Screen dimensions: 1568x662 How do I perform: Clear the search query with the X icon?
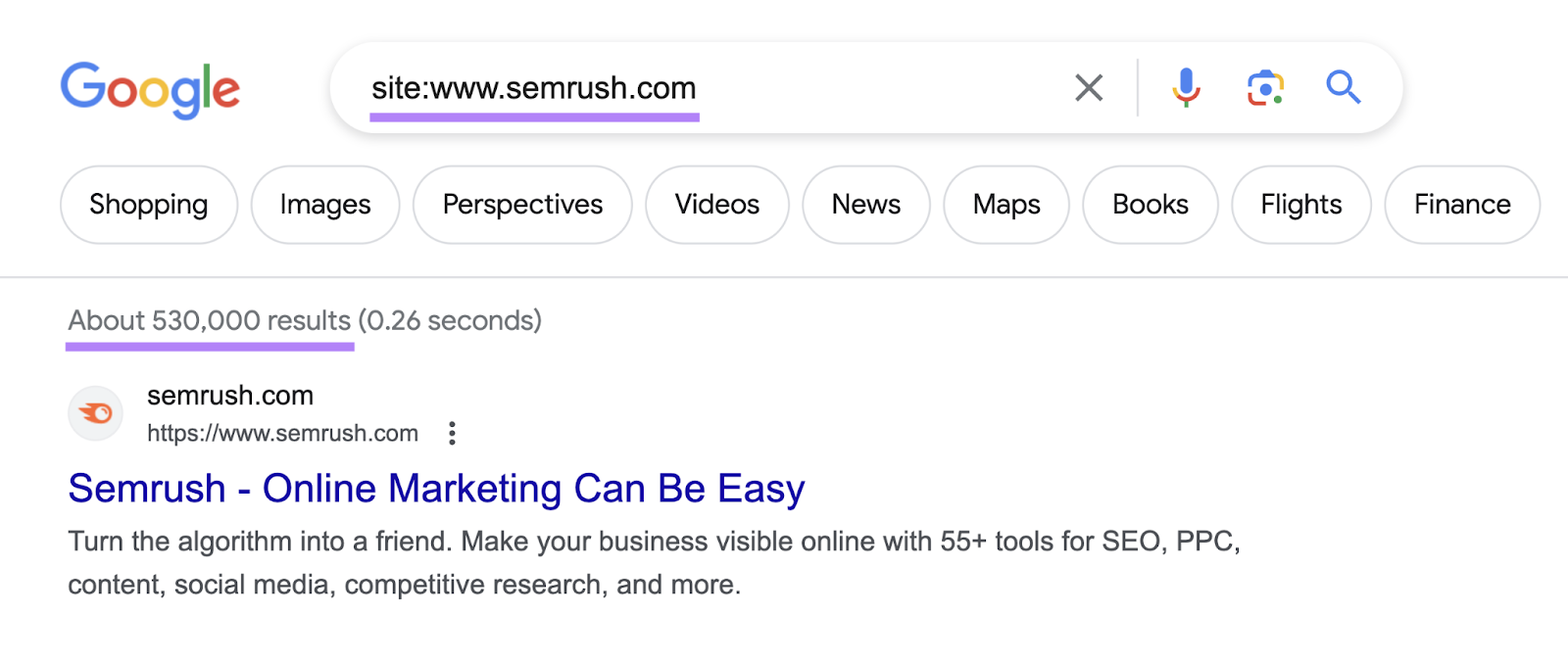point(1088,87)
